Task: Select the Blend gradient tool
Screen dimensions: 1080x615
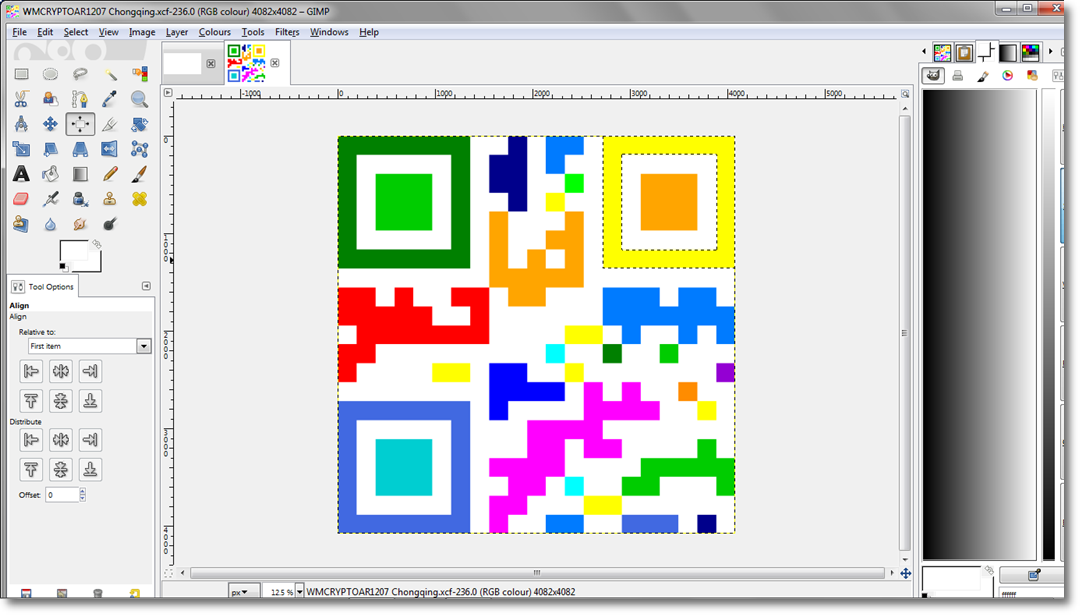Action: click(x=80, y=174)
